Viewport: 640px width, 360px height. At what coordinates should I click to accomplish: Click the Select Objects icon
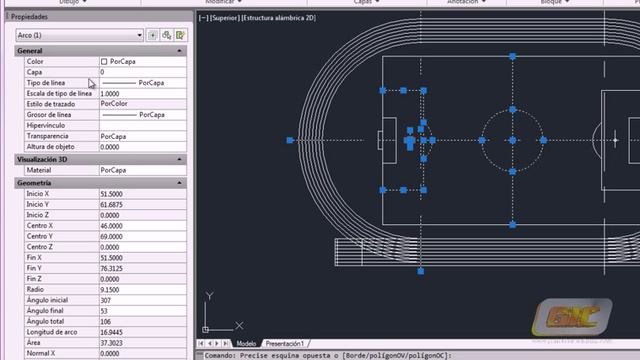(x=166, y=35)
